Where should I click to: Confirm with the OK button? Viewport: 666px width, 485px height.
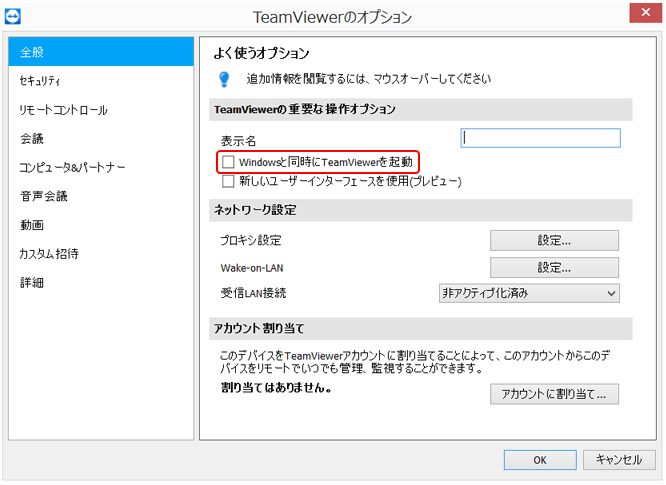[x=539, y=460]
